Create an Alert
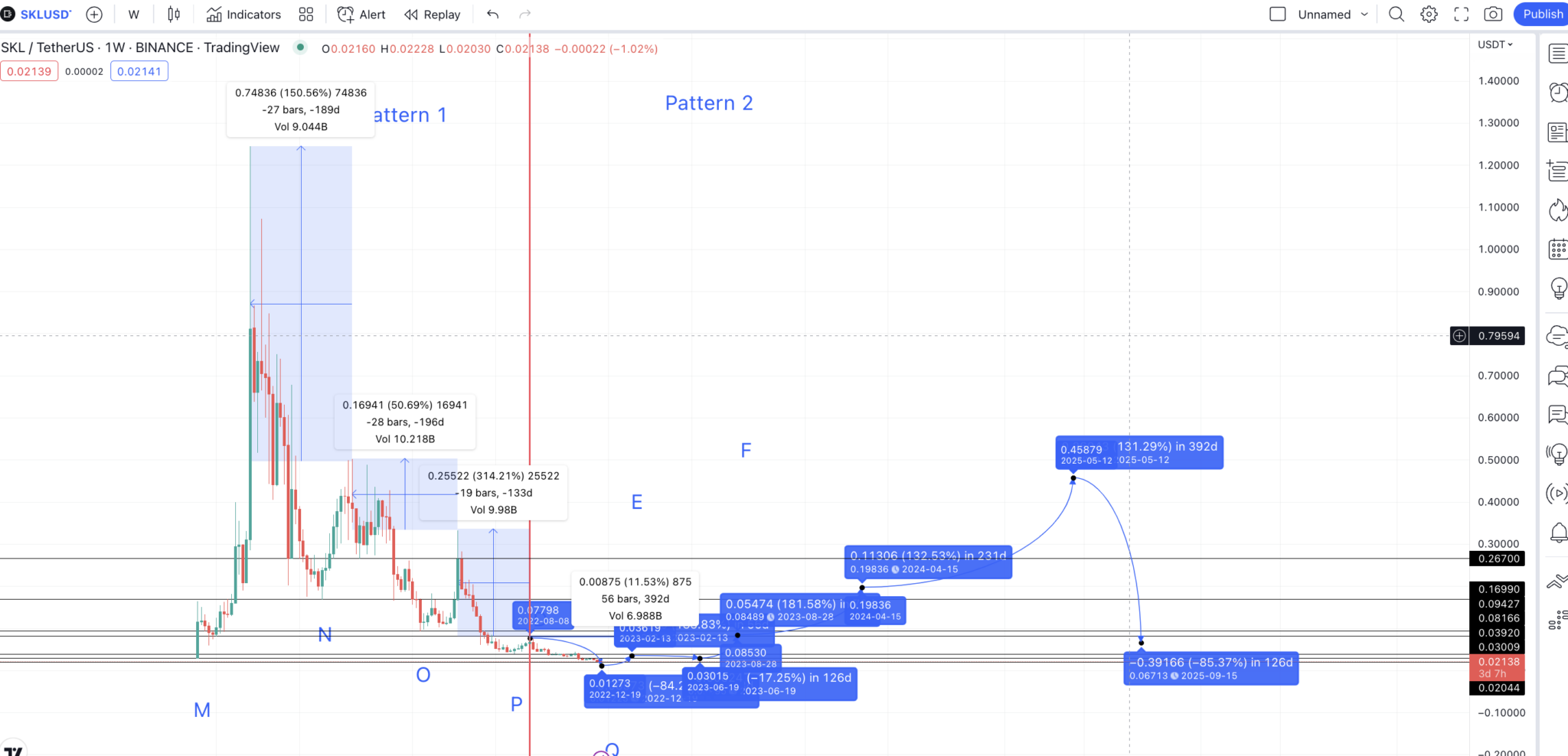Screen dimensions: 1568x756 (x=361, y=14)
